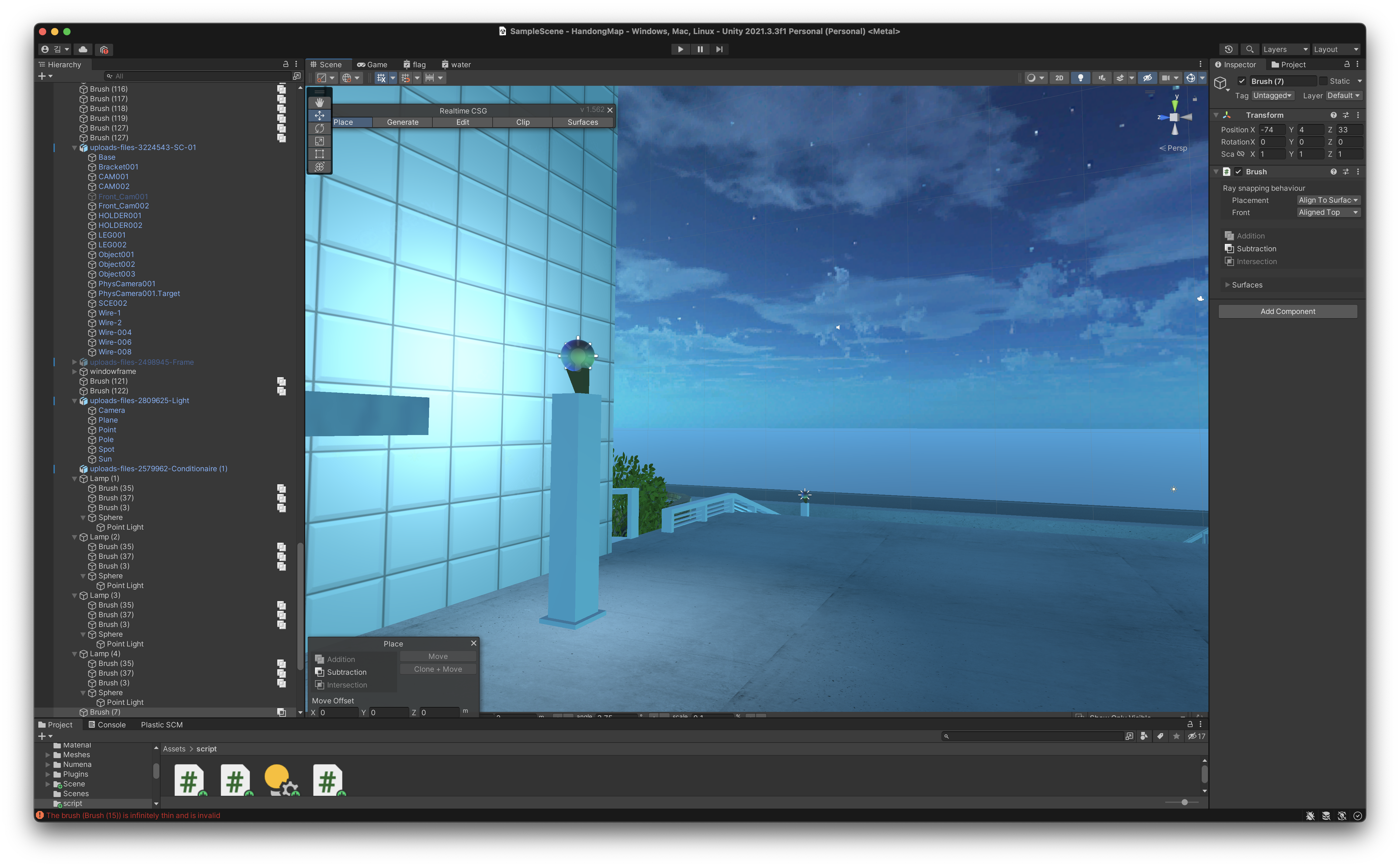Screen dimensions: 1400x867
Task: Select the Hand view tool
Action: click(319, 103)
